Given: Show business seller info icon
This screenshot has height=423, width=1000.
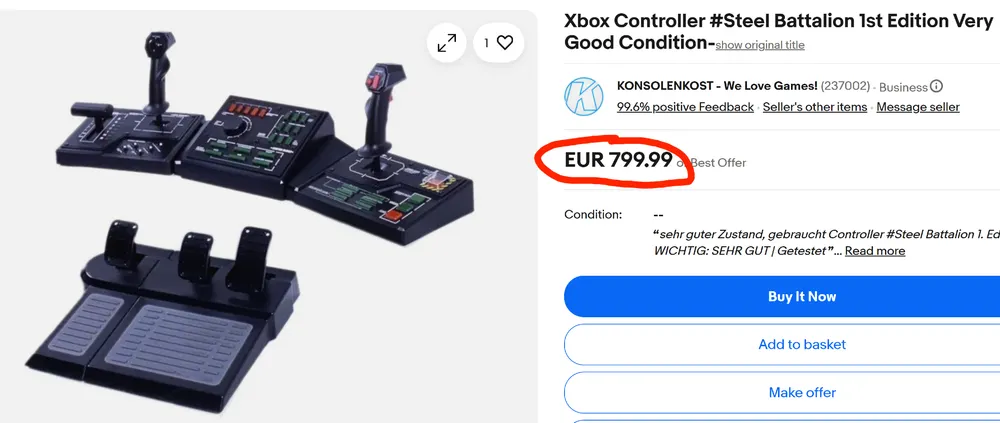Looking at the screenshot, I should click(x=936, y=87).
